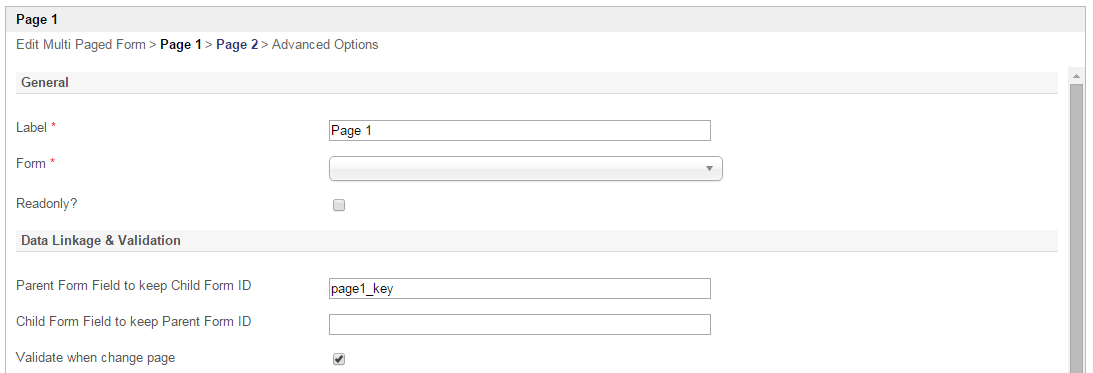Open Advanced Options breadcrumb
Viewport: 1093px width, 373px height.
325,45
